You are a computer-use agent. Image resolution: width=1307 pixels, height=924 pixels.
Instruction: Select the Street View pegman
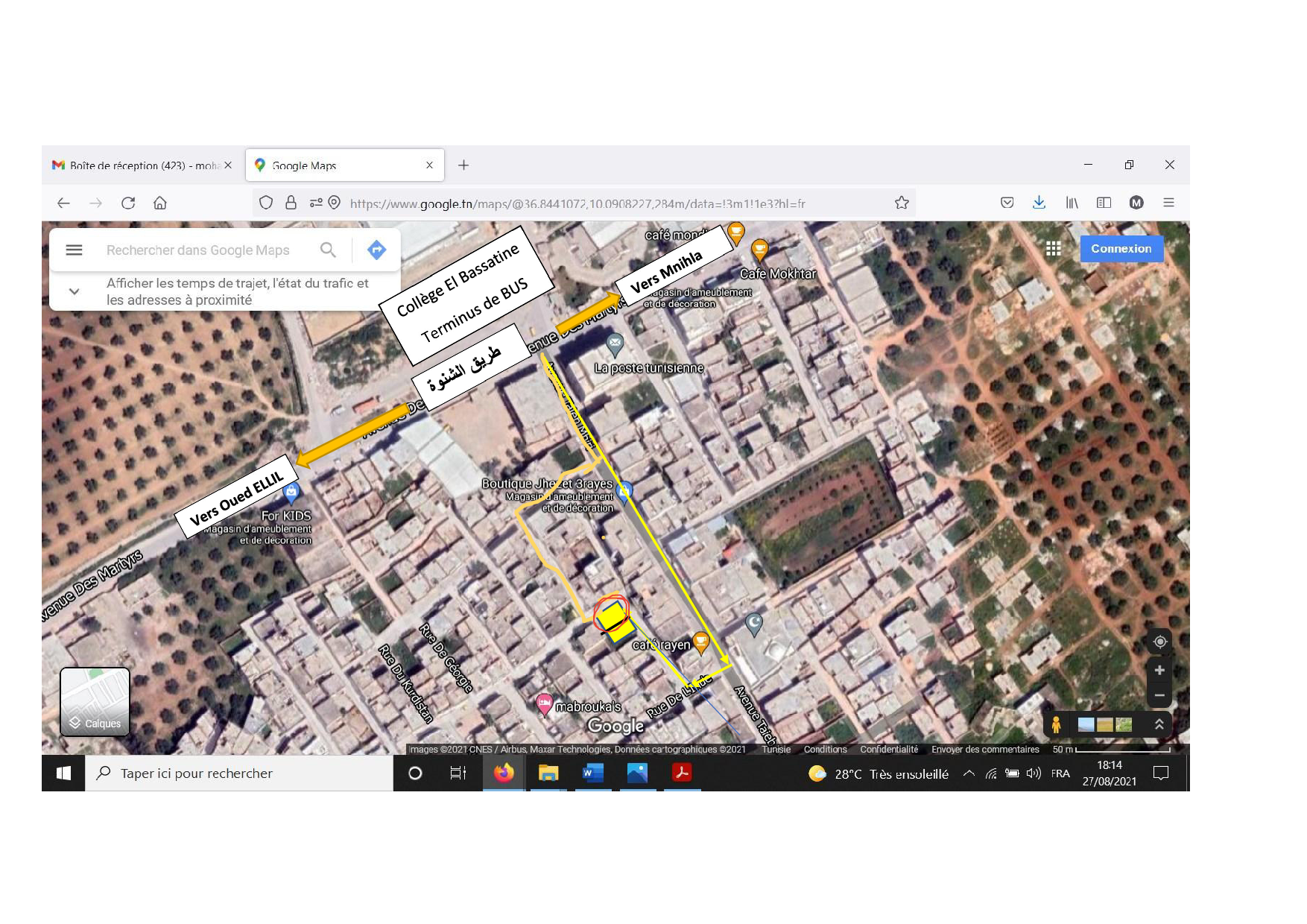point(1056,724)
